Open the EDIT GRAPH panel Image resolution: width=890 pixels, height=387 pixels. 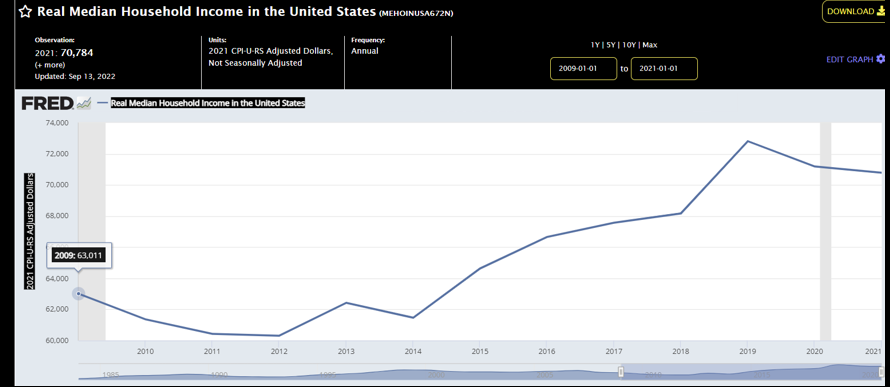coord(855,59)
